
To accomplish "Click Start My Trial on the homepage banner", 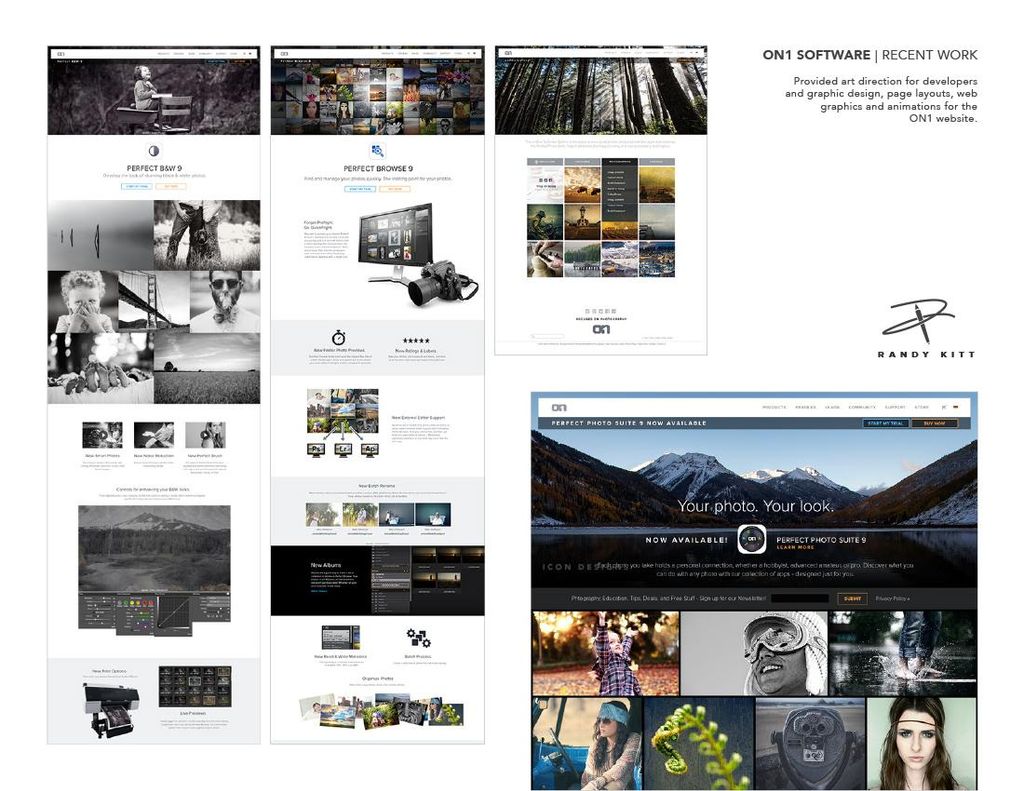I will coord(885,423).
